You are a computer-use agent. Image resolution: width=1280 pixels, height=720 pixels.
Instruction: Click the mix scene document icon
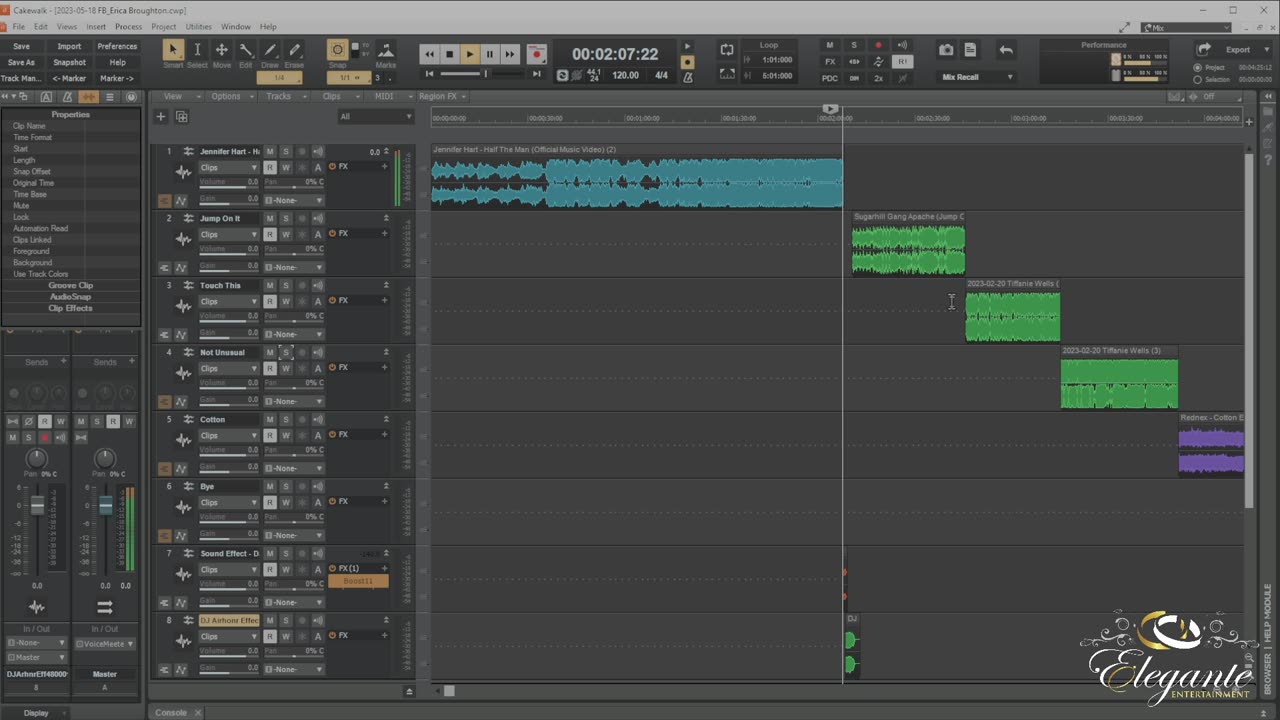[970, 50]
